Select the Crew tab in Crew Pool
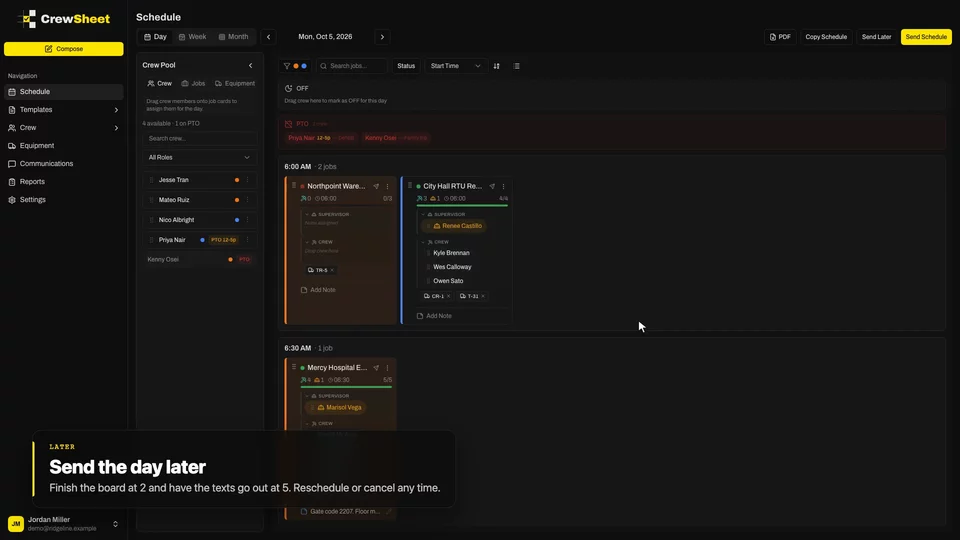 click(160, 83)
